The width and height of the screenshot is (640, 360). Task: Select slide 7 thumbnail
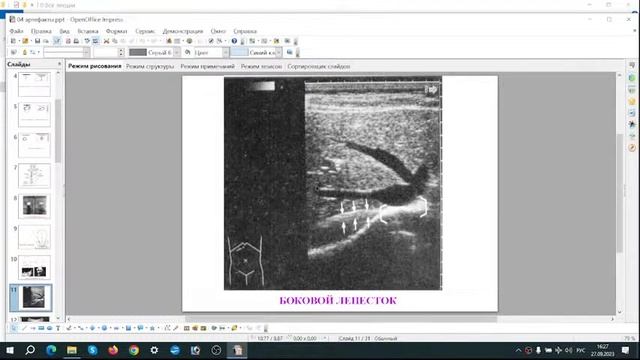(34, 176)
